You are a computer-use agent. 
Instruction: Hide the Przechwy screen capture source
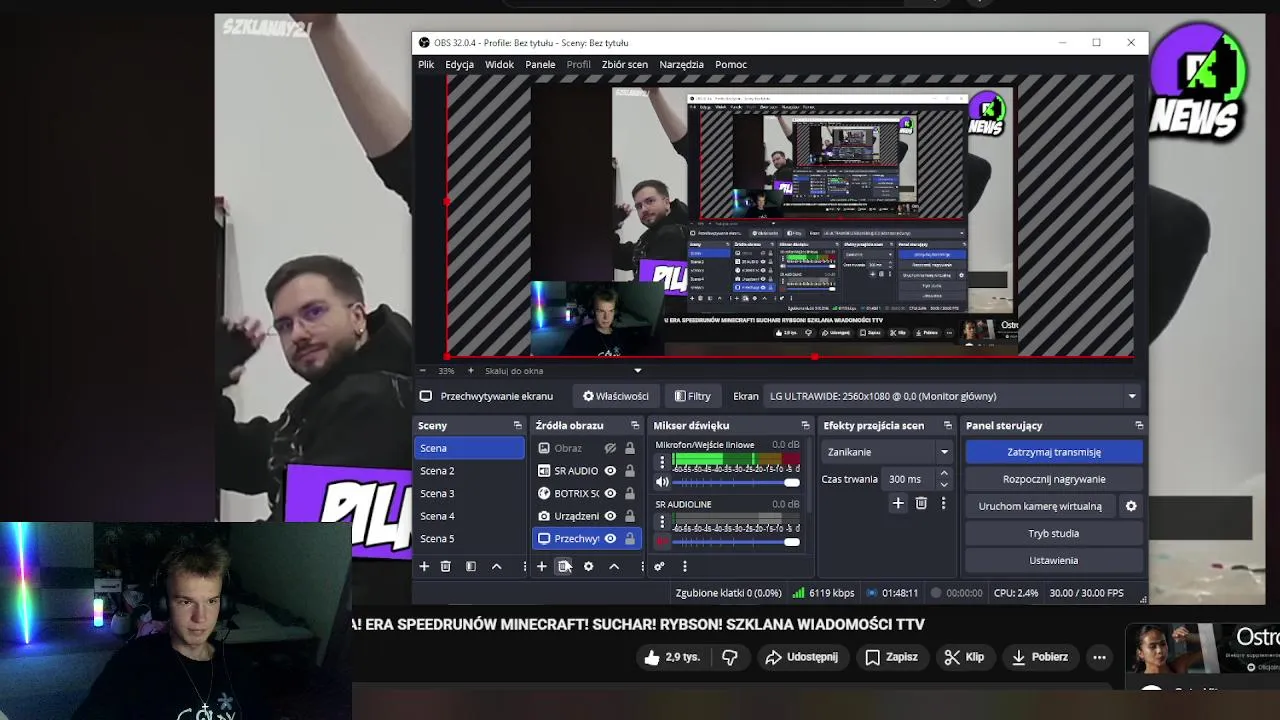pyautogui.click(x=610, y=538)
